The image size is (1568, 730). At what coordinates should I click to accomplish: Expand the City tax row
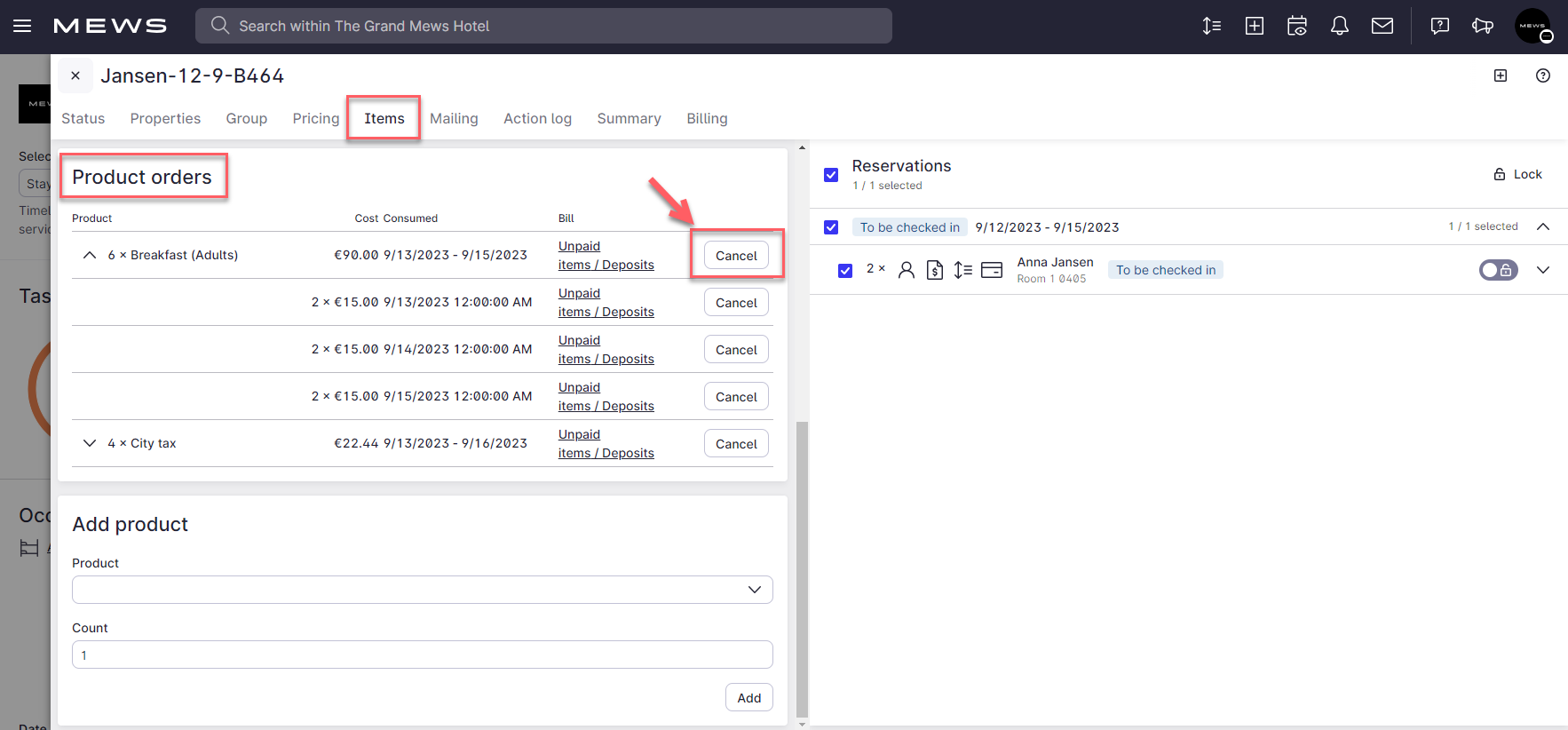point(89,443)
